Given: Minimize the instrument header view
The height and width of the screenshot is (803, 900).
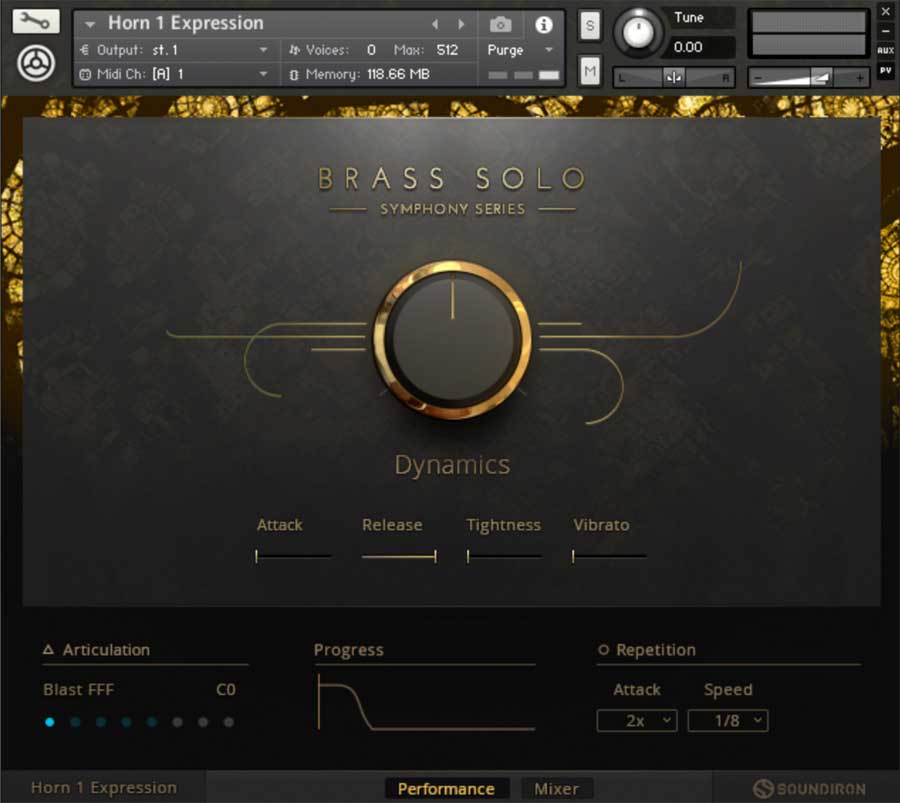Looking at the screenshot, I should click(x=886, y=31).
